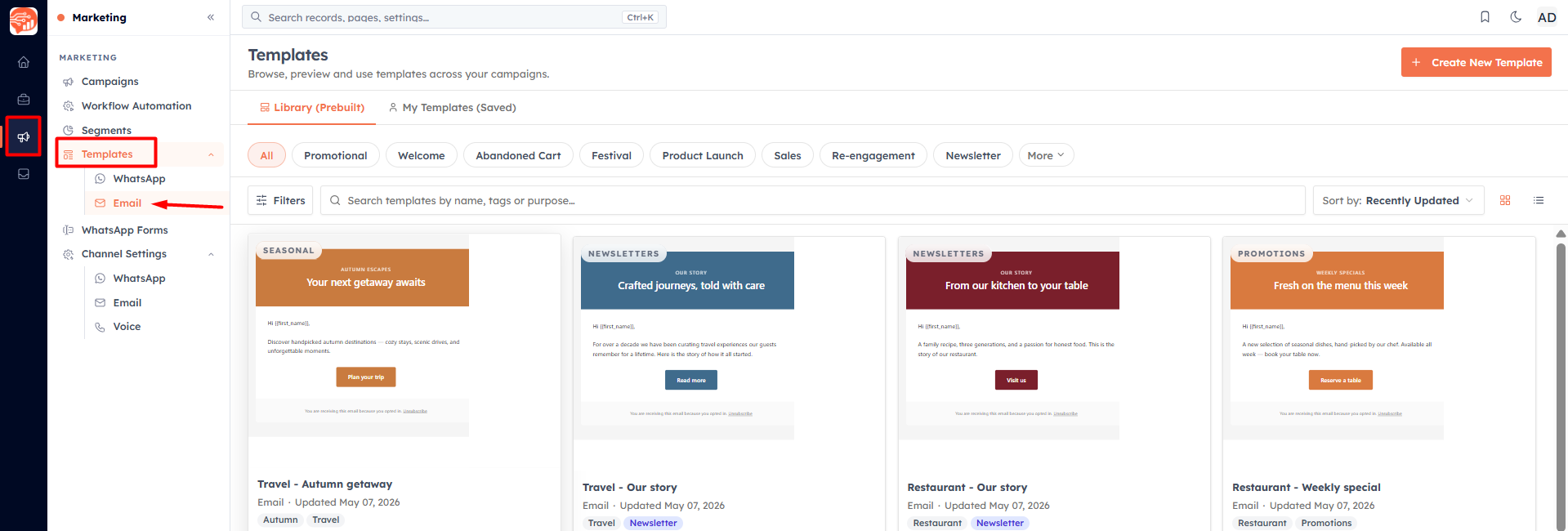Open the inbox icon in the left rail
Viewport: 1568px width, 531px height.
[x=24, y=174]
